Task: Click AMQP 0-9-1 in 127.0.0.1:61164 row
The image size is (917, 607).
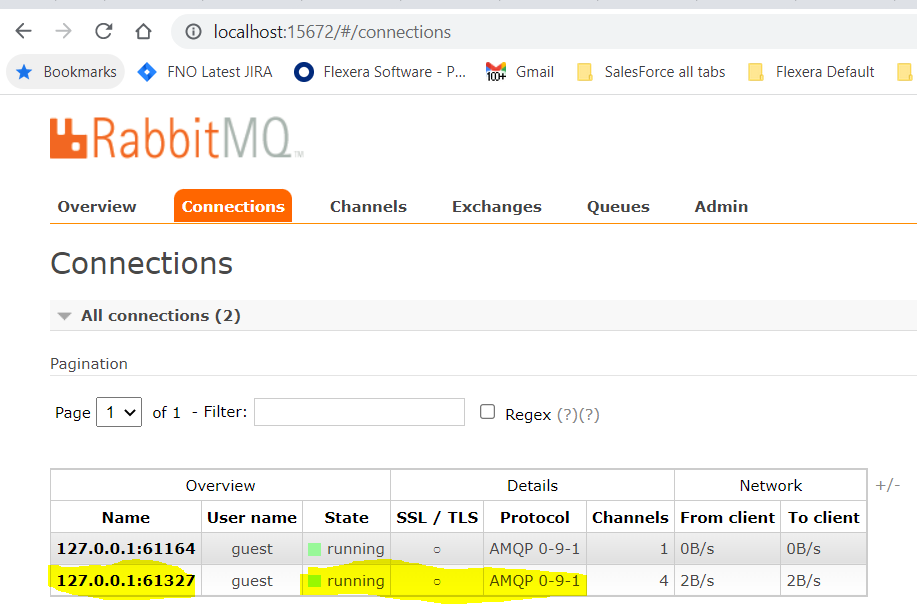Action: coord(535,549)
